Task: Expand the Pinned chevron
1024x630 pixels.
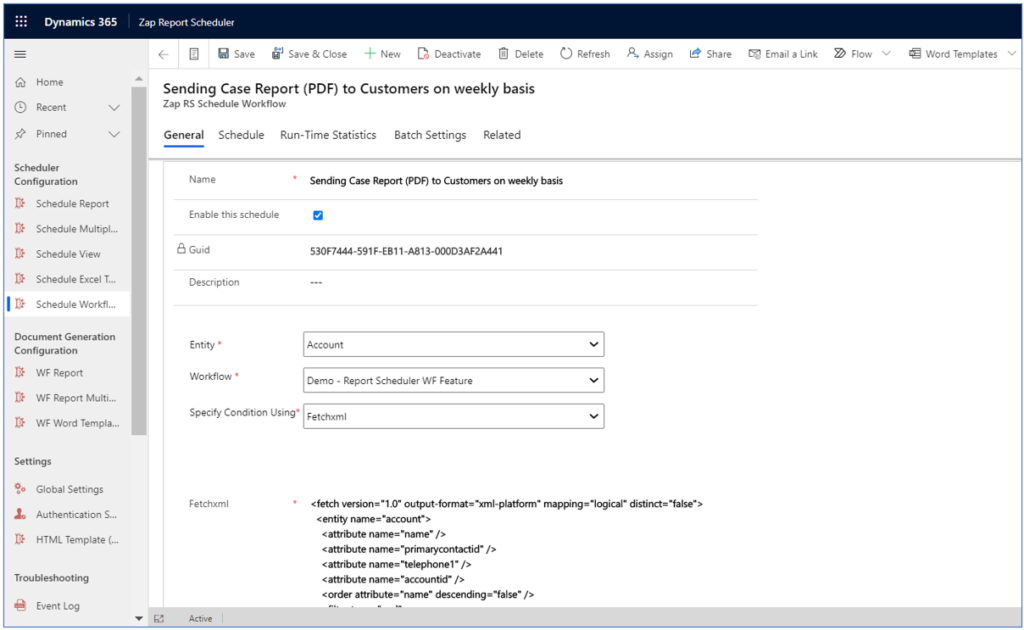Action: (114, 134)
